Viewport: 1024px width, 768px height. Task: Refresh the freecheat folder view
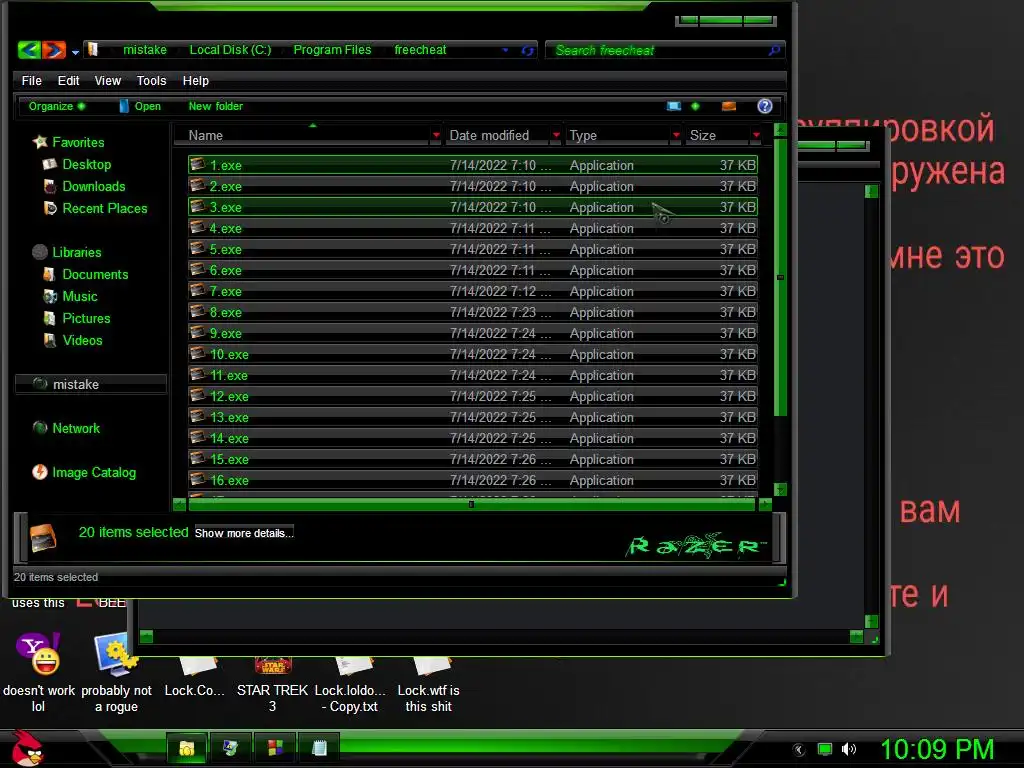click(x=528, y=50)
